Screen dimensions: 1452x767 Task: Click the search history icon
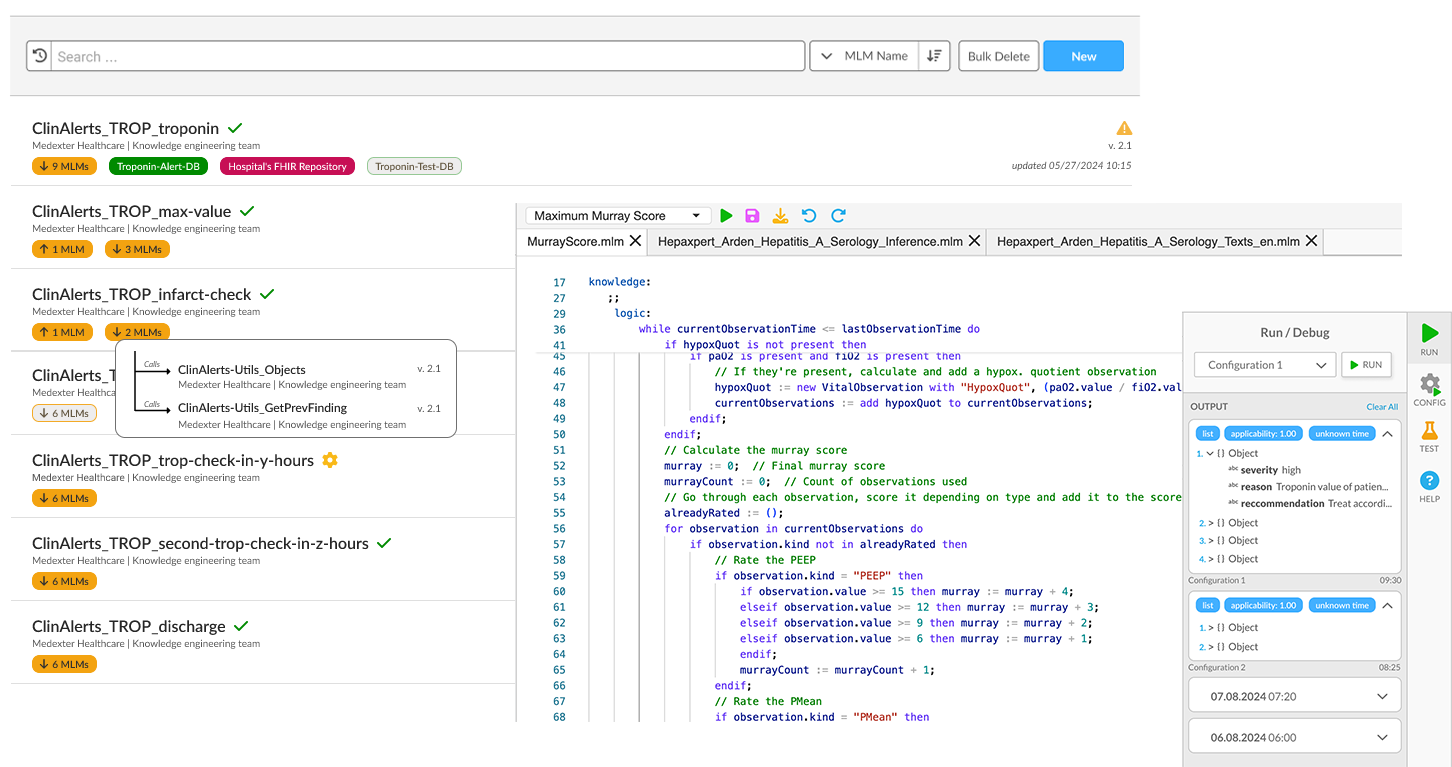pos(39,56)
